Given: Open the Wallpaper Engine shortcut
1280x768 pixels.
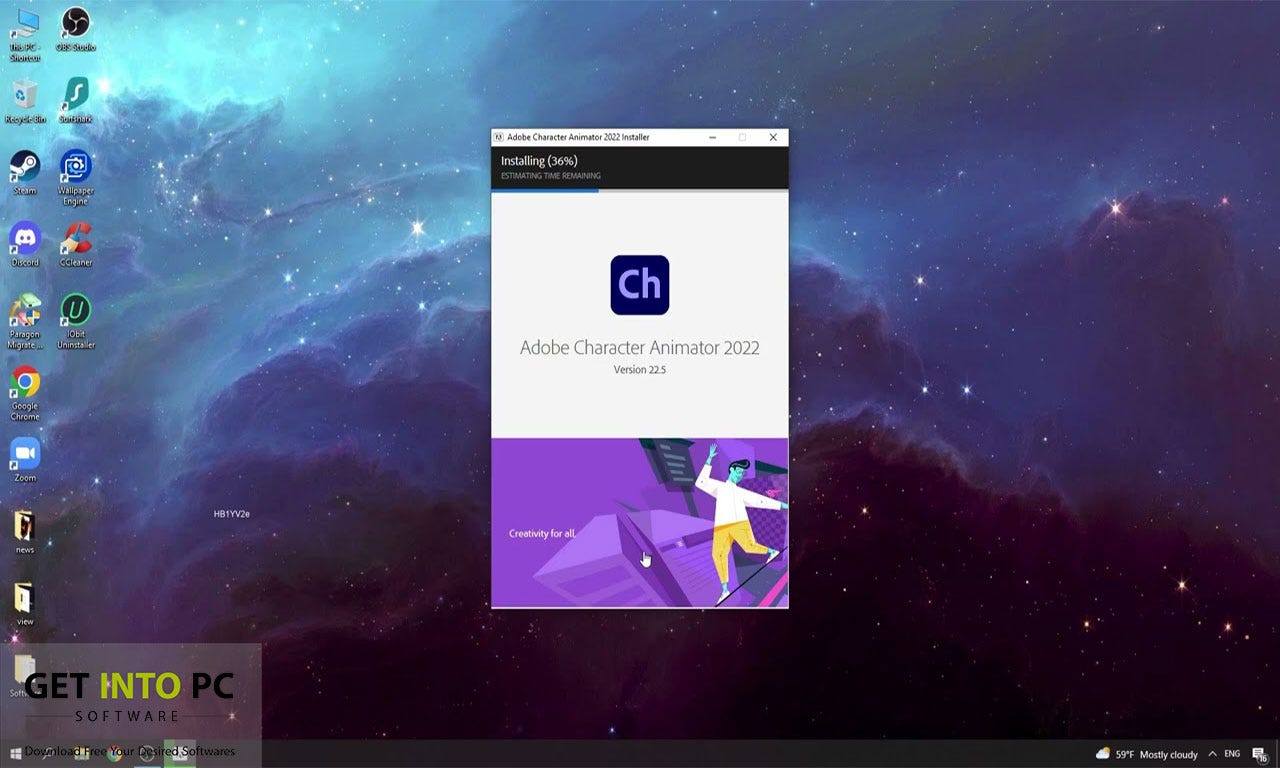Looking at the screenshot, I should (76, 177).
